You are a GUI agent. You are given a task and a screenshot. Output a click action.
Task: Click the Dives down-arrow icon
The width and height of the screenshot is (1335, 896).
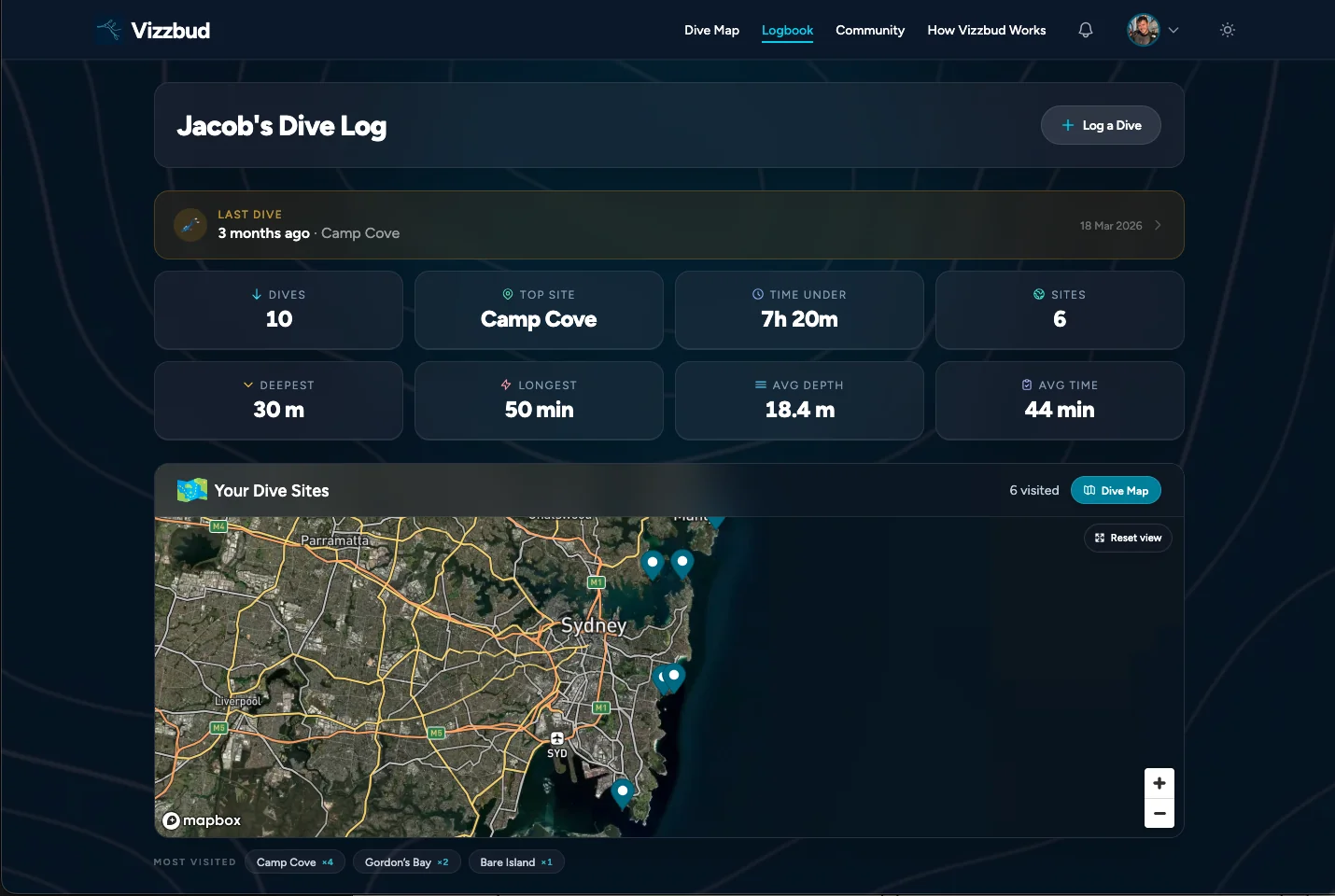[x=257, y=294]
